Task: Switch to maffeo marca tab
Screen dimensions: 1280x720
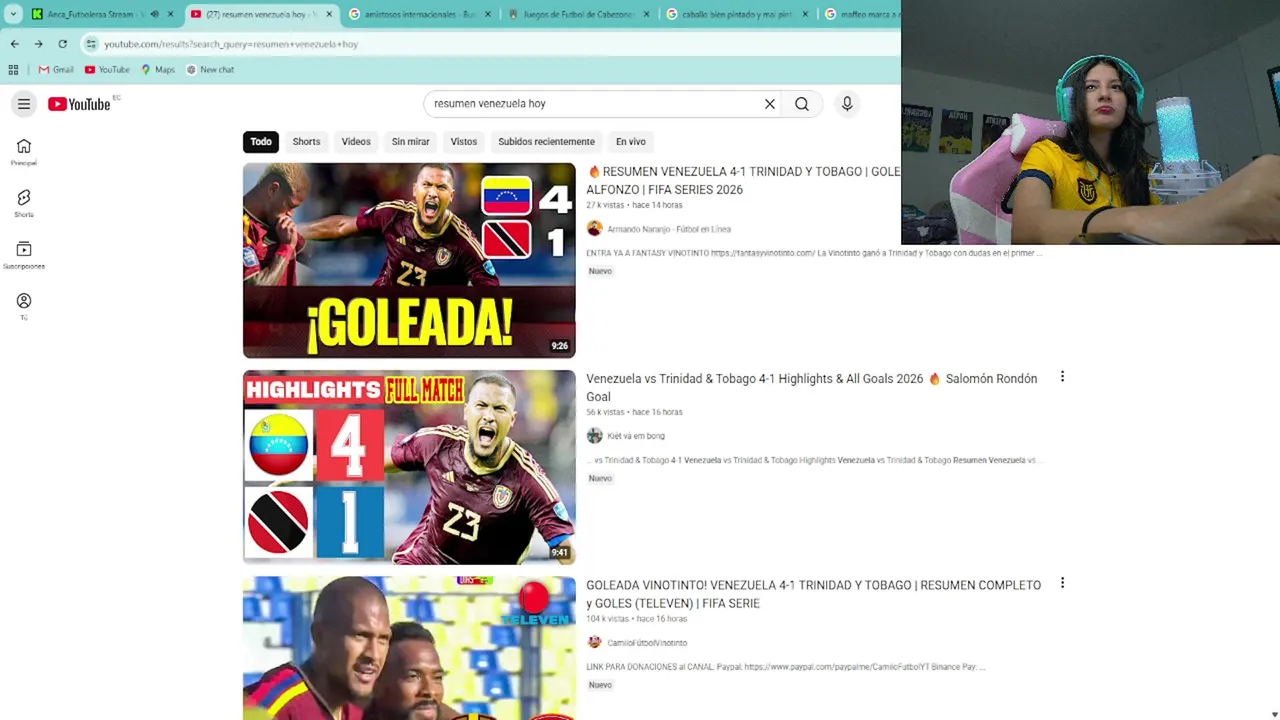Action: pyautogui.click(x=861, y=14)
